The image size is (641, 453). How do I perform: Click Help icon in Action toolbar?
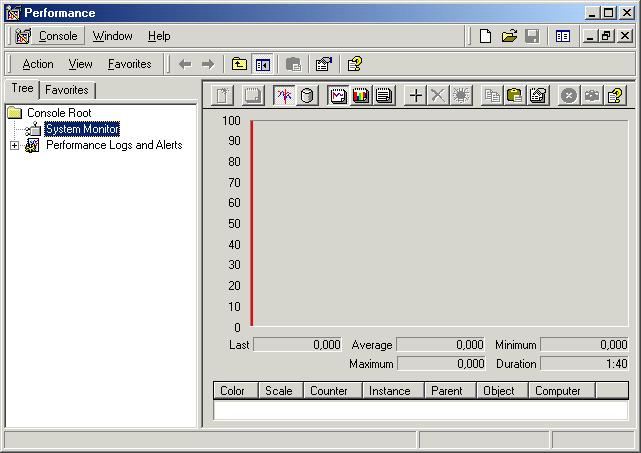[354, 64]
